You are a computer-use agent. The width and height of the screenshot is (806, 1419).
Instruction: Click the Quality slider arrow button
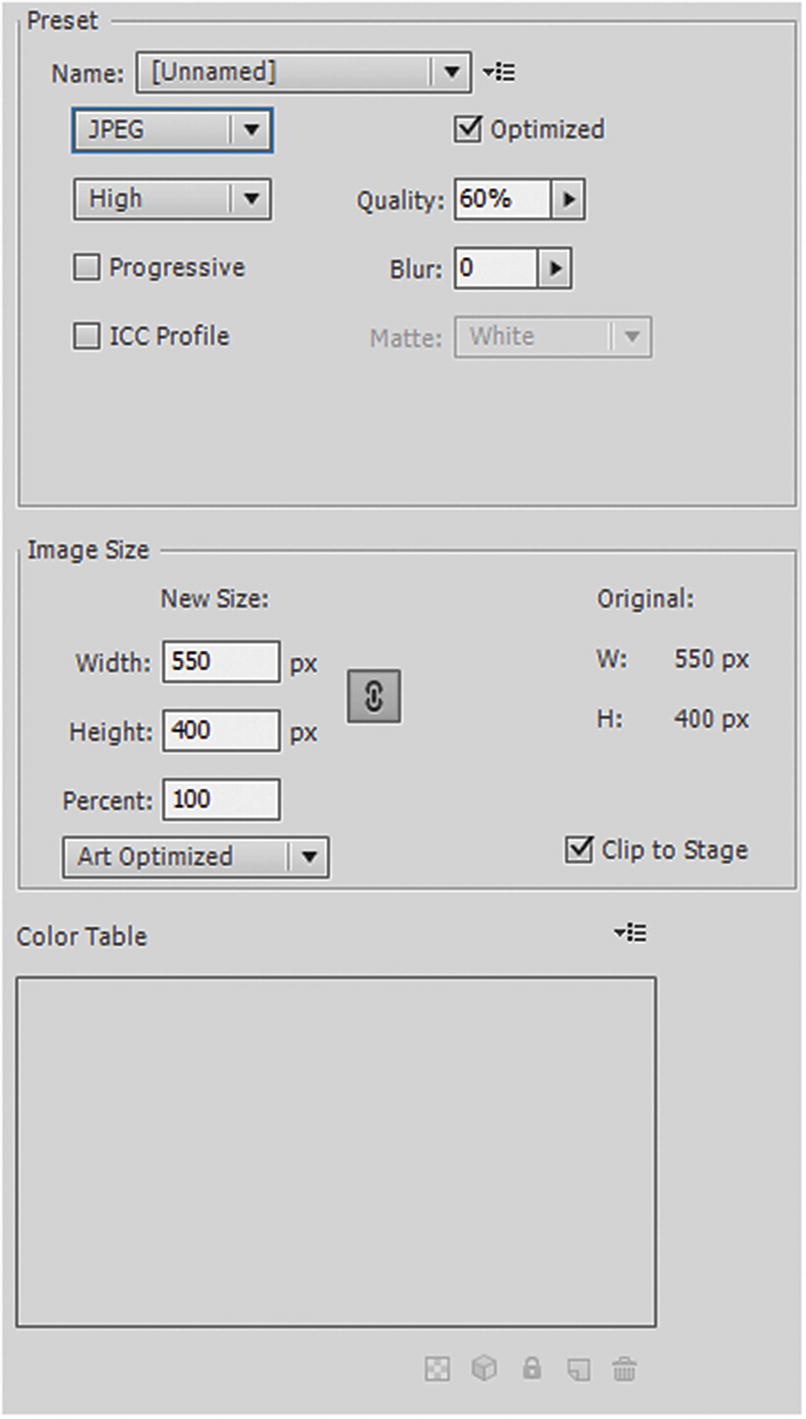tap(570, 198)
